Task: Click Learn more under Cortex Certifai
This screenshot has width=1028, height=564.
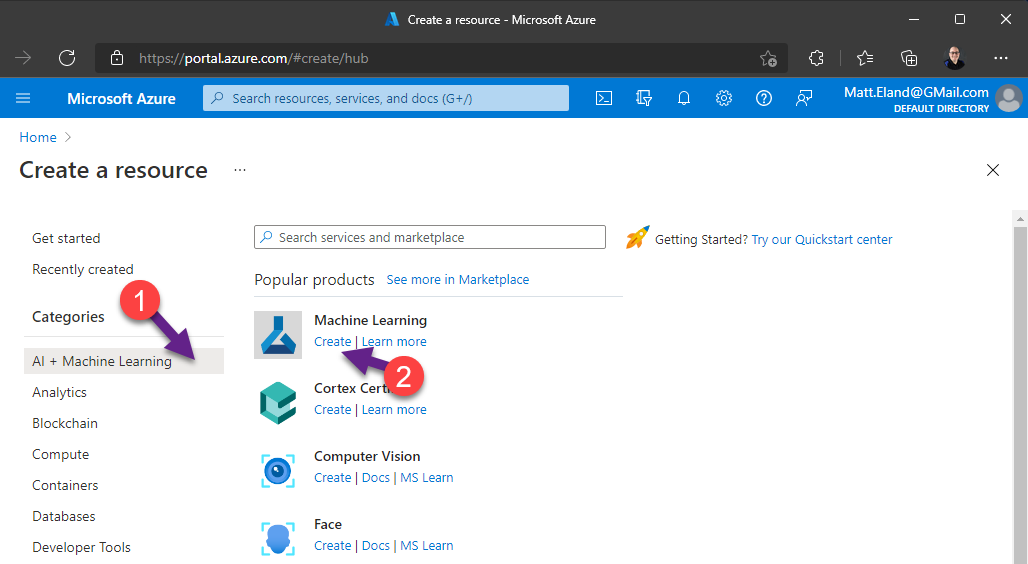Action: (x=394, y=410)
